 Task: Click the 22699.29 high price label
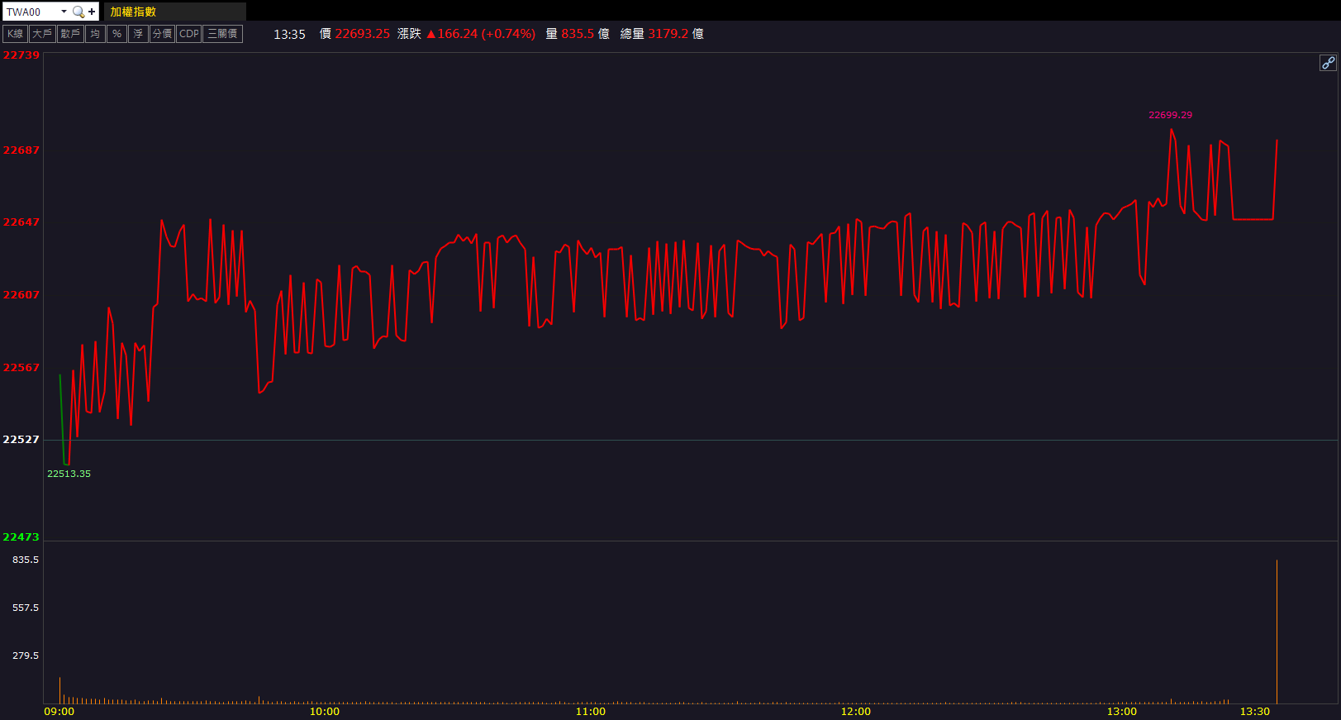pos(1170,115)
